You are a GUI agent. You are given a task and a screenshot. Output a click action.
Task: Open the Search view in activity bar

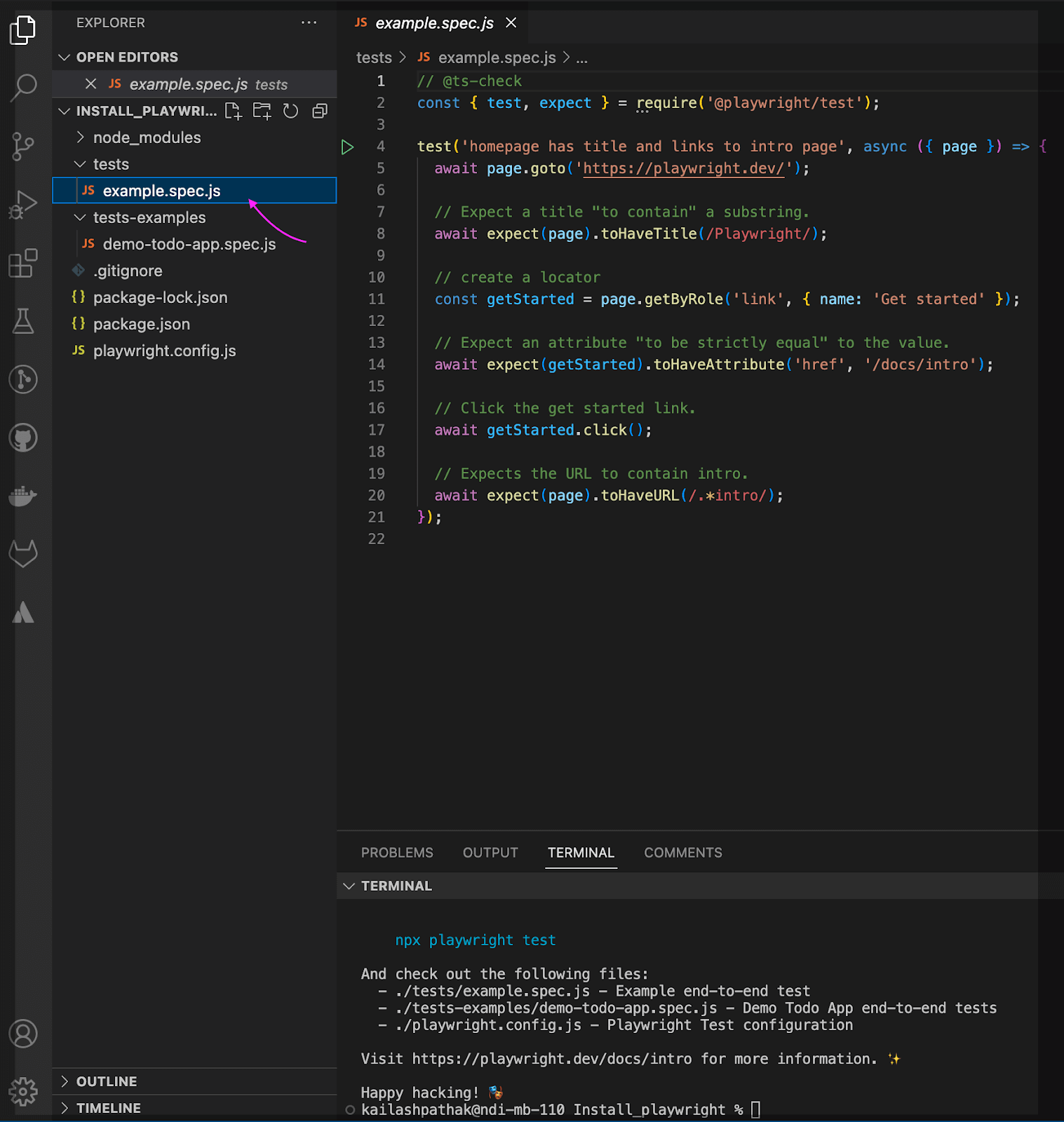(23, 88)
